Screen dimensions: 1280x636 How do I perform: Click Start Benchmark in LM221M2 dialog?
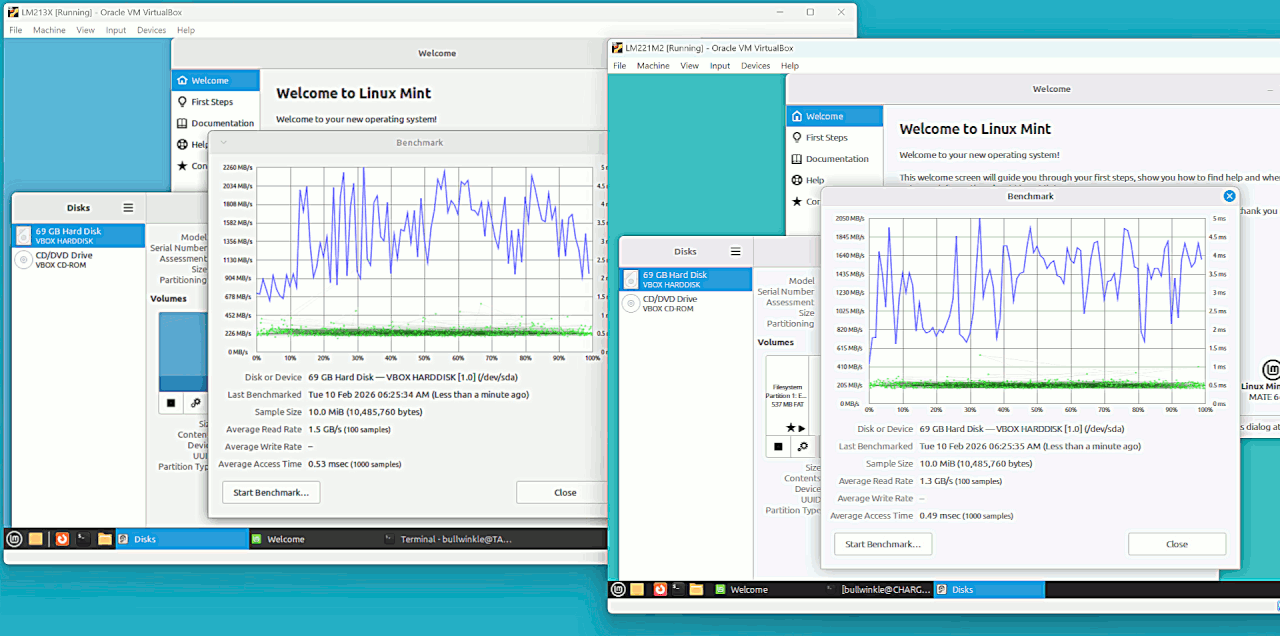point(883,544)
